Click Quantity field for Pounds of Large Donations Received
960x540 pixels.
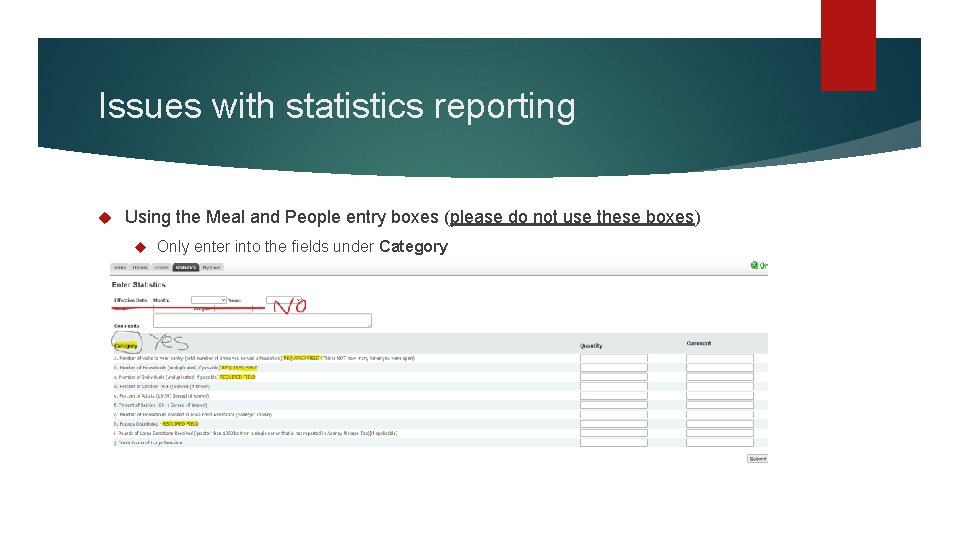pos(613,433)
